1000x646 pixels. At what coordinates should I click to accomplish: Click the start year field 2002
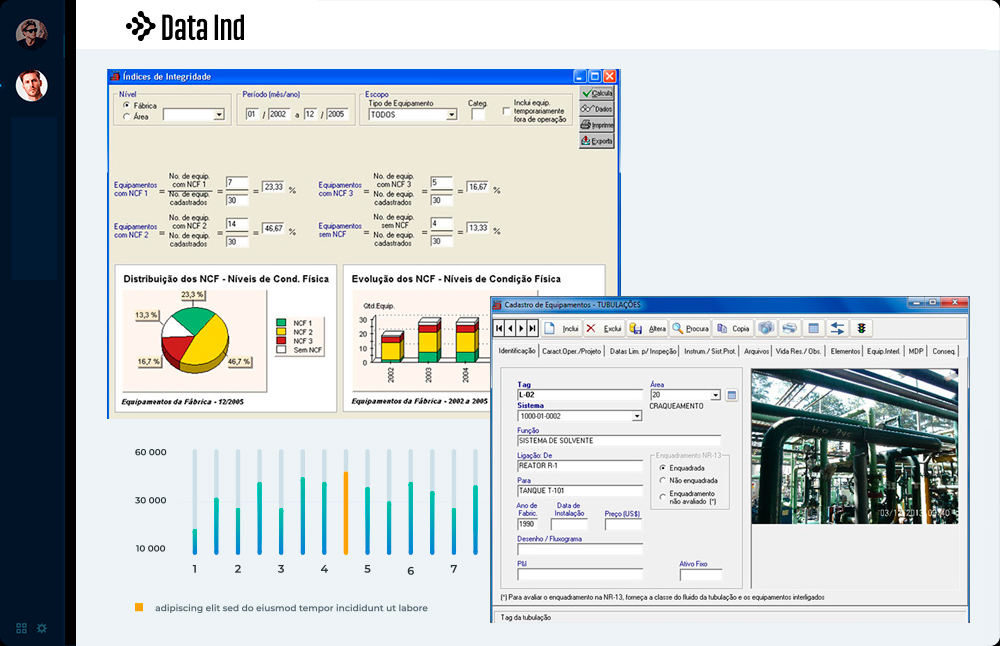point(279,114)
